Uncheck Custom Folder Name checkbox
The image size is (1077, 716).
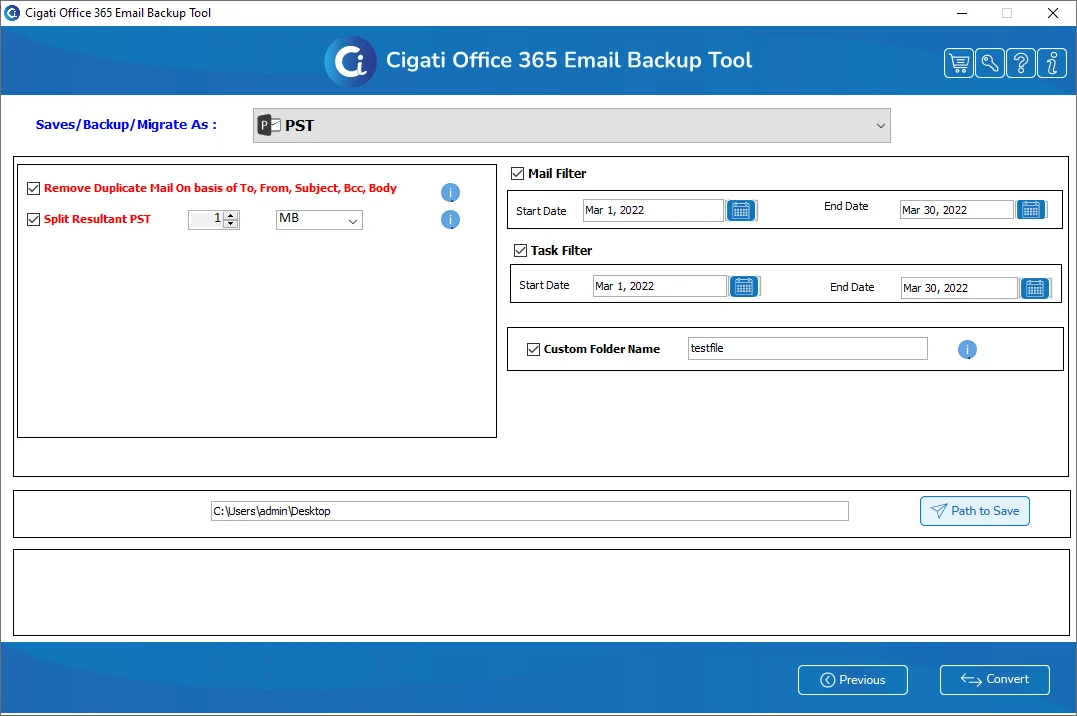click(x=533, y=350)
